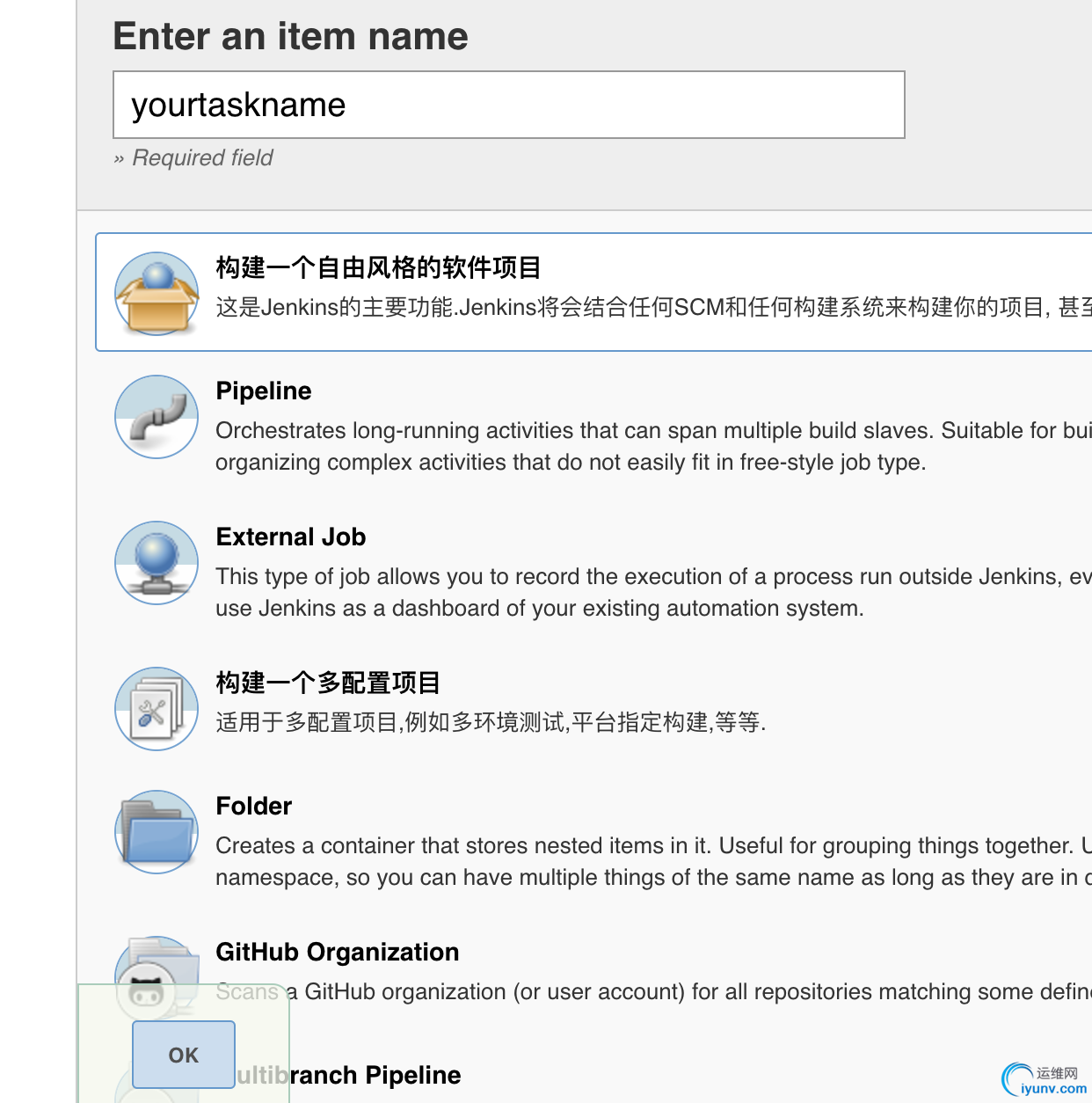Click the Folder description text
The image size is (1092, 1103).
654,861
